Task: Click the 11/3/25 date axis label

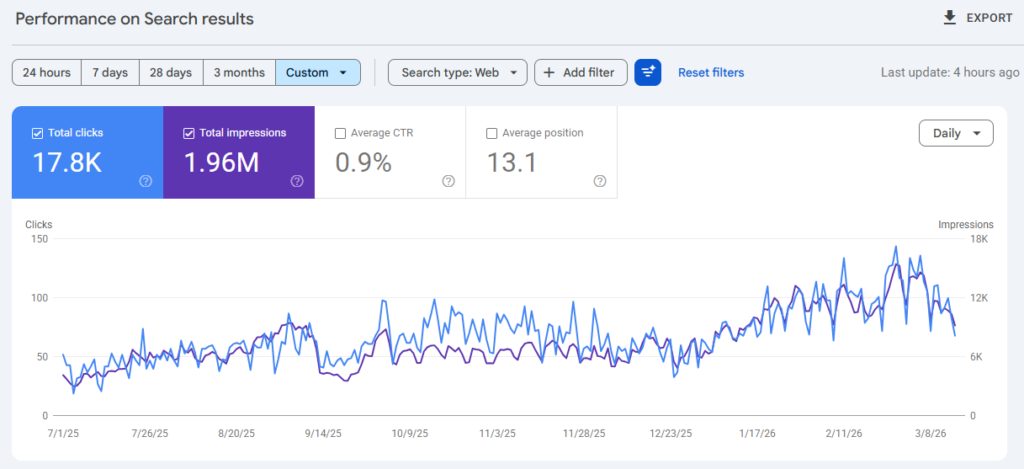Action: click(x=497, y=433)
